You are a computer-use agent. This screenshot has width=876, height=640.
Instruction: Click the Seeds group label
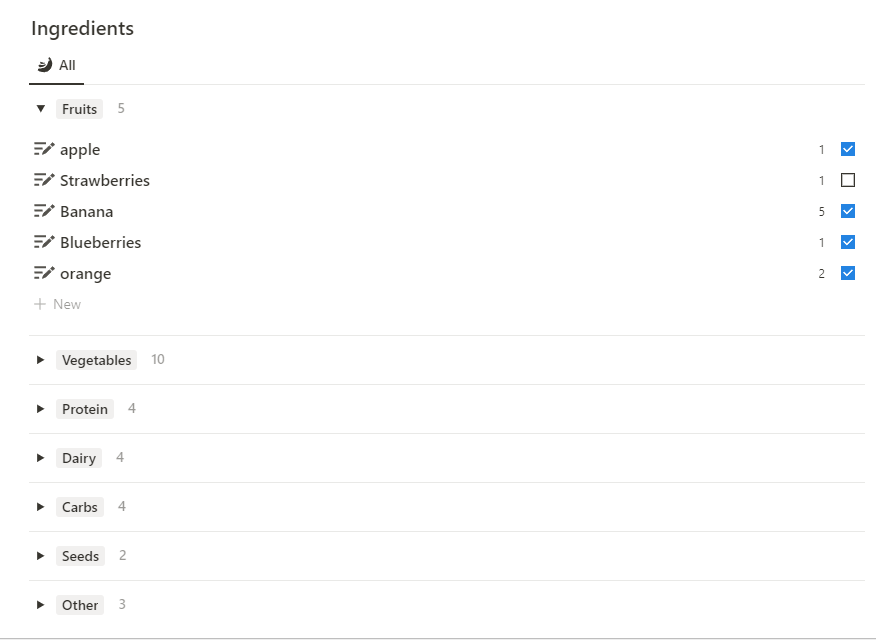point(80,556)
